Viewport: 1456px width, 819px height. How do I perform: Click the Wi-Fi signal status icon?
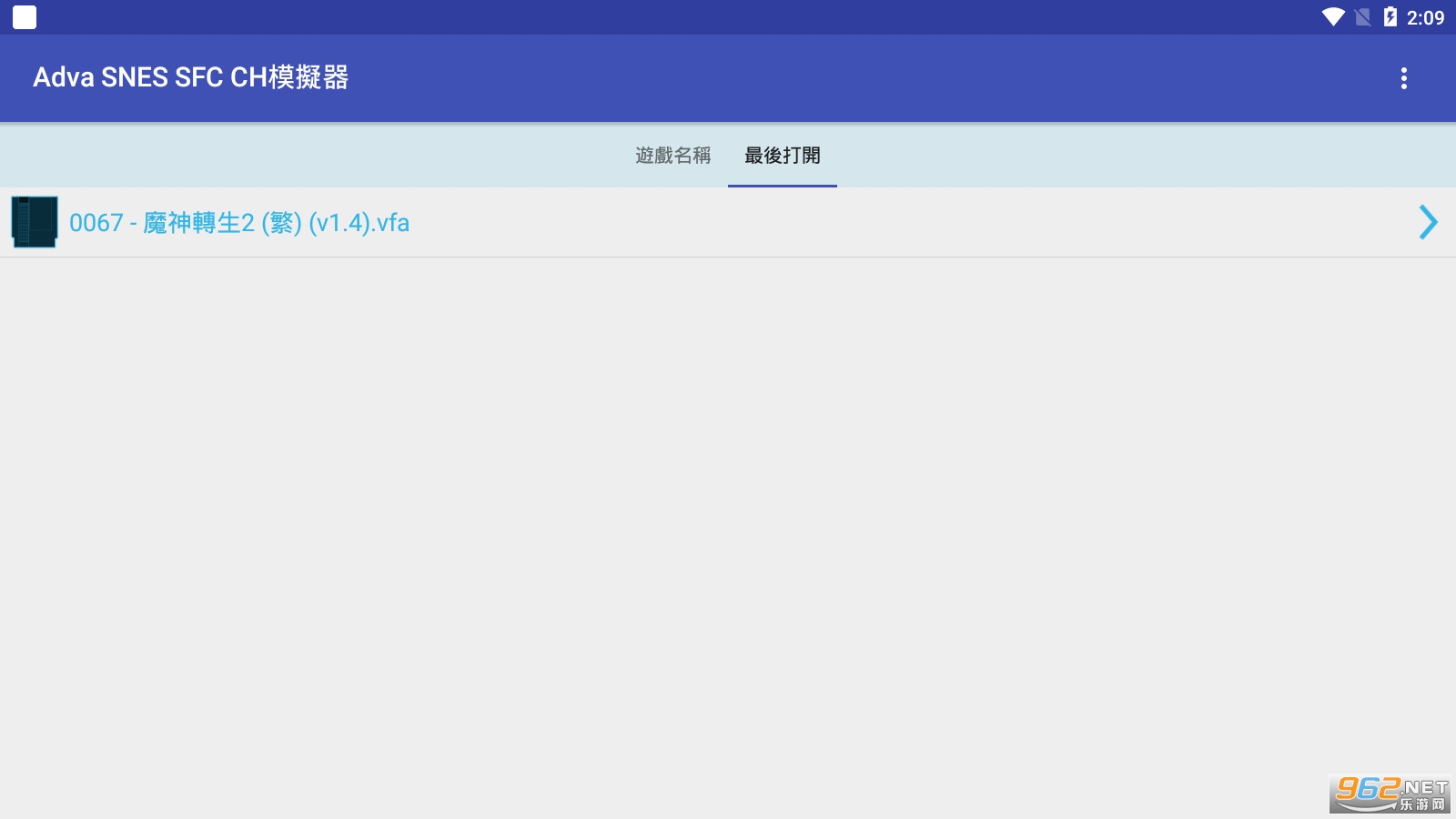point(1333,17)
